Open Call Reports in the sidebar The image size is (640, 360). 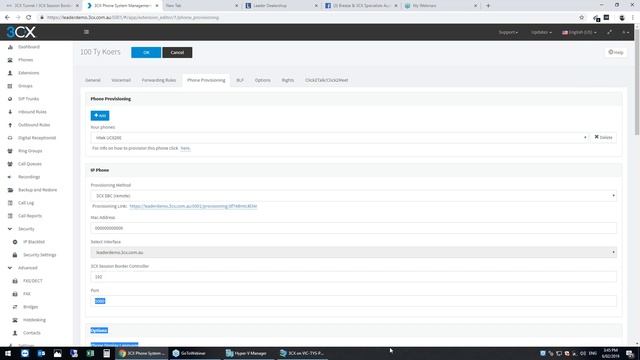coord(30,216)
